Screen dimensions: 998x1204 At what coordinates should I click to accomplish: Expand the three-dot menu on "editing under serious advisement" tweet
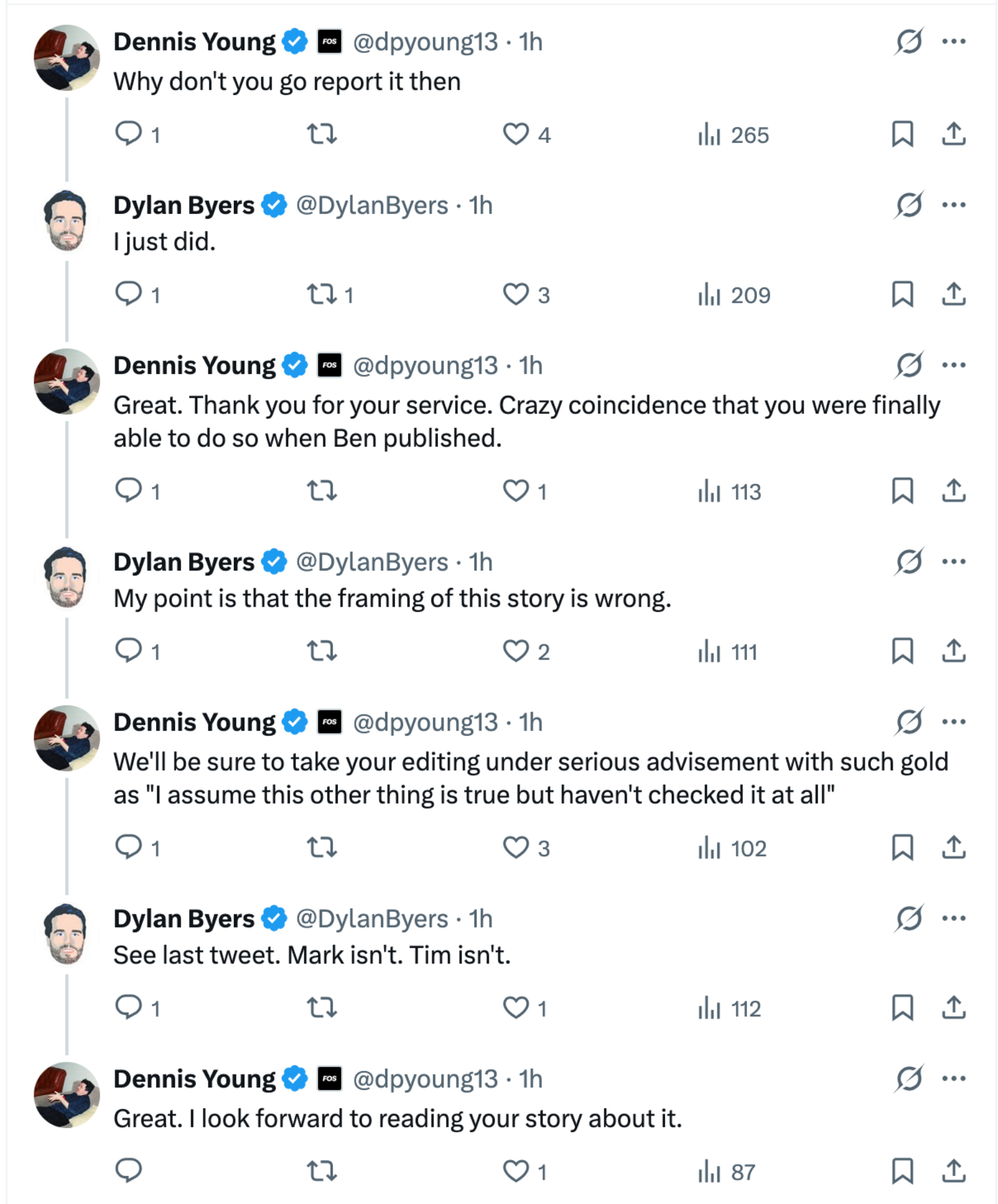click(954, 722)
